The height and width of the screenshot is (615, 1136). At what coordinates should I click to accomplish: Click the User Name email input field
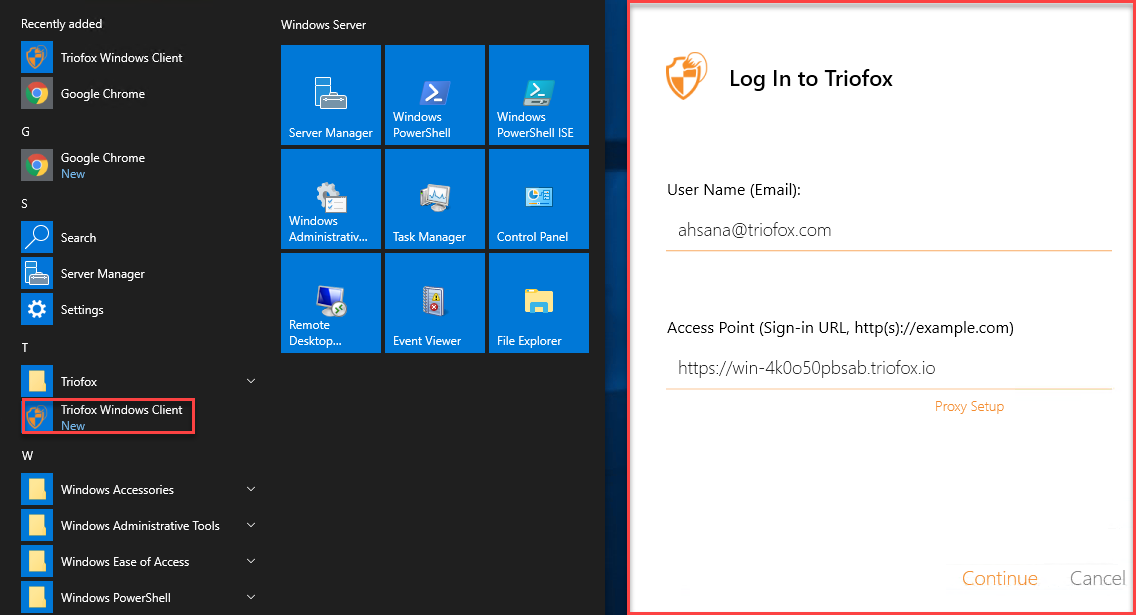pos(889,231)
